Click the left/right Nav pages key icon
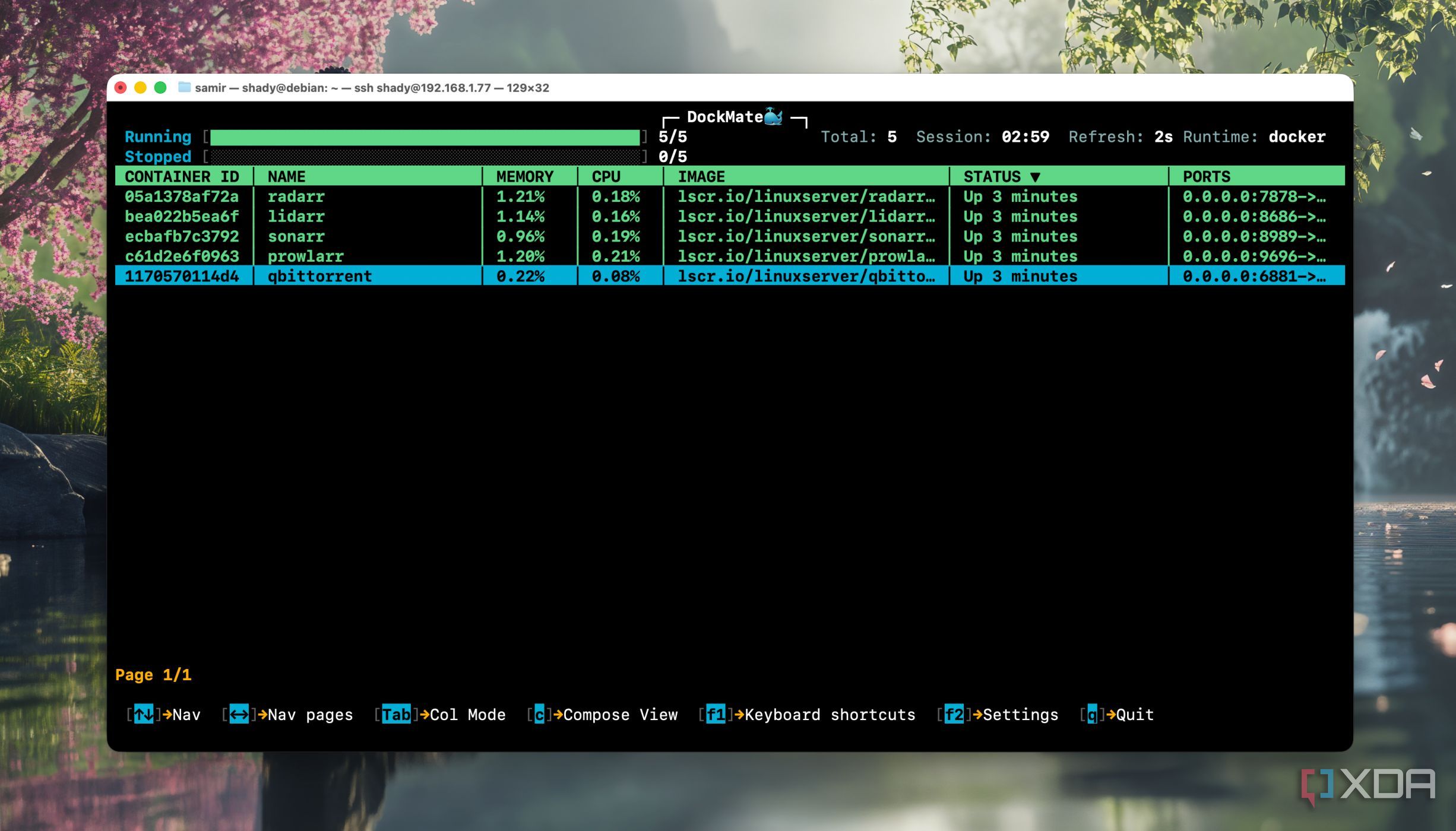The image size is (1456, 831). click(x=239, y=714)
